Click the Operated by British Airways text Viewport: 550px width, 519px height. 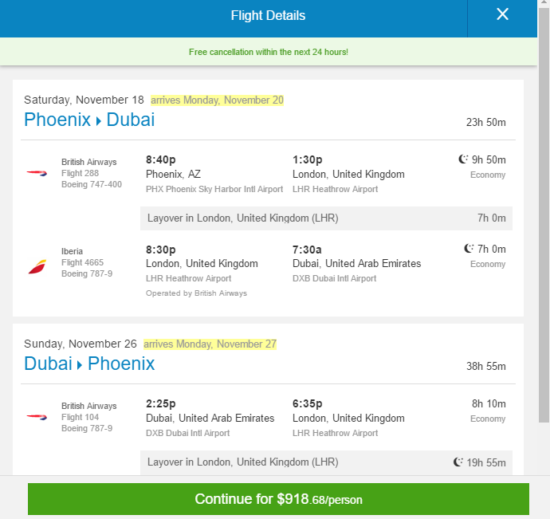click(x=196, y=293)
